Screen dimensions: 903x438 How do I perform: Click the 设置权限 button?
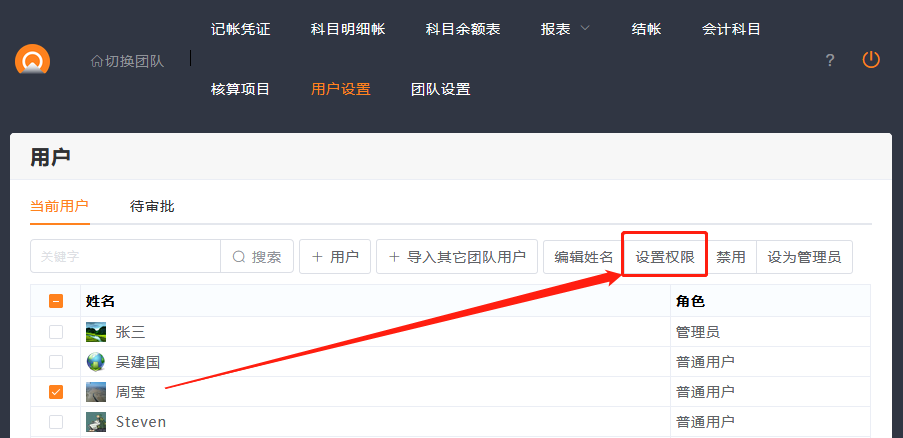click(665, 257)
